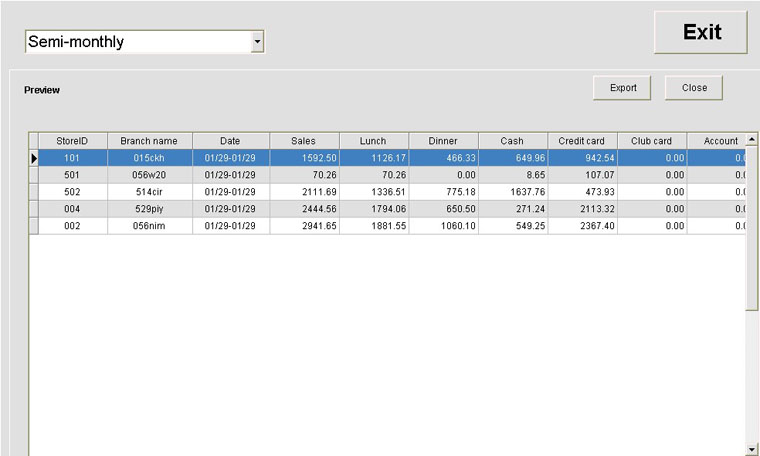Click scrollbar down arrow in table

[752, 449]
